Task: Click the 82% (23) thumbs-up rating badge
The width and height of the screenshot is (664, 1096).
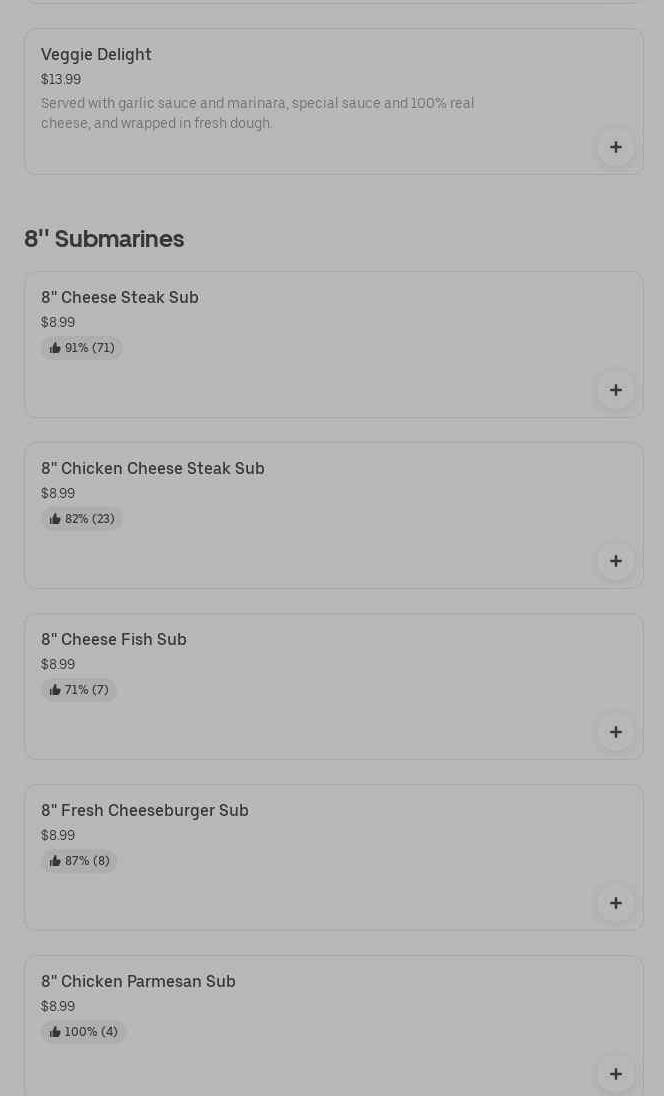Action: tap(82, 519)
